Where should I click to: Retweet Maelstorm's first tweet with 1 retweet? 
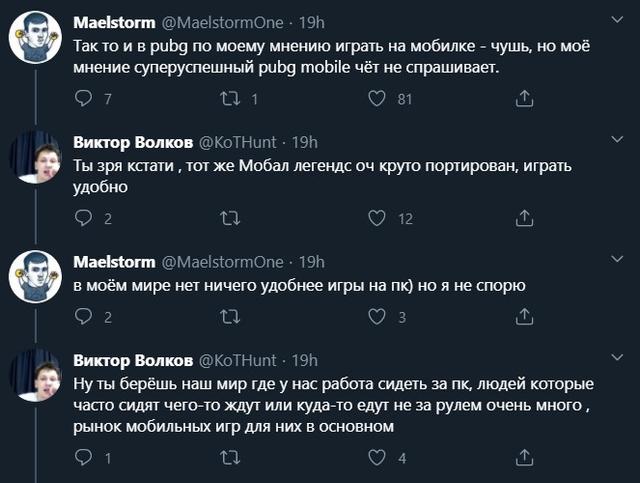point(230,99)
